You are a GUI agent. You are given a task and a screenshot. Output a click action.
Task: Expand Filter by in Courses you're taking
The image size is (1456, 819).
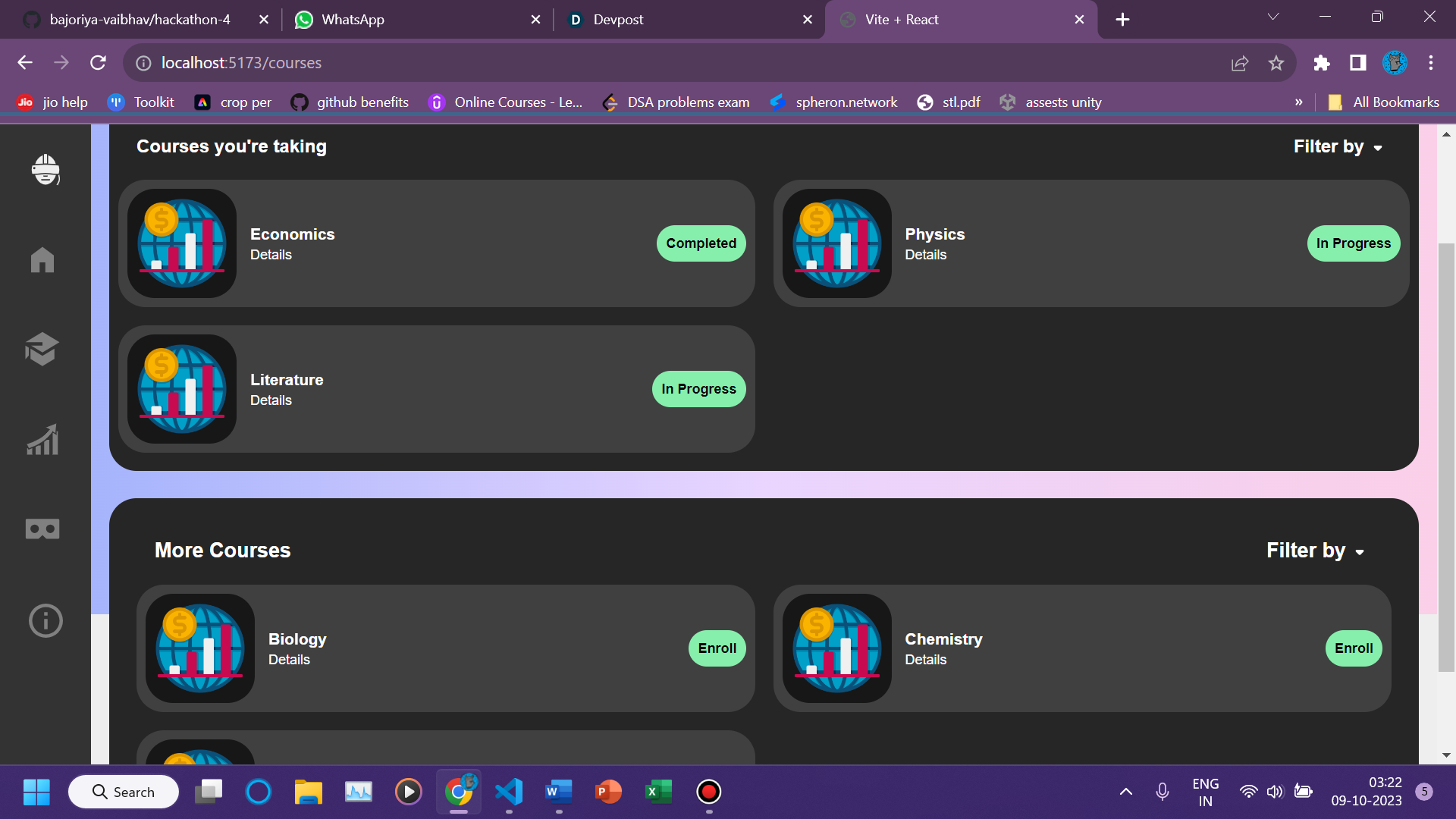pyautogui.click(x=1338, y=146)
